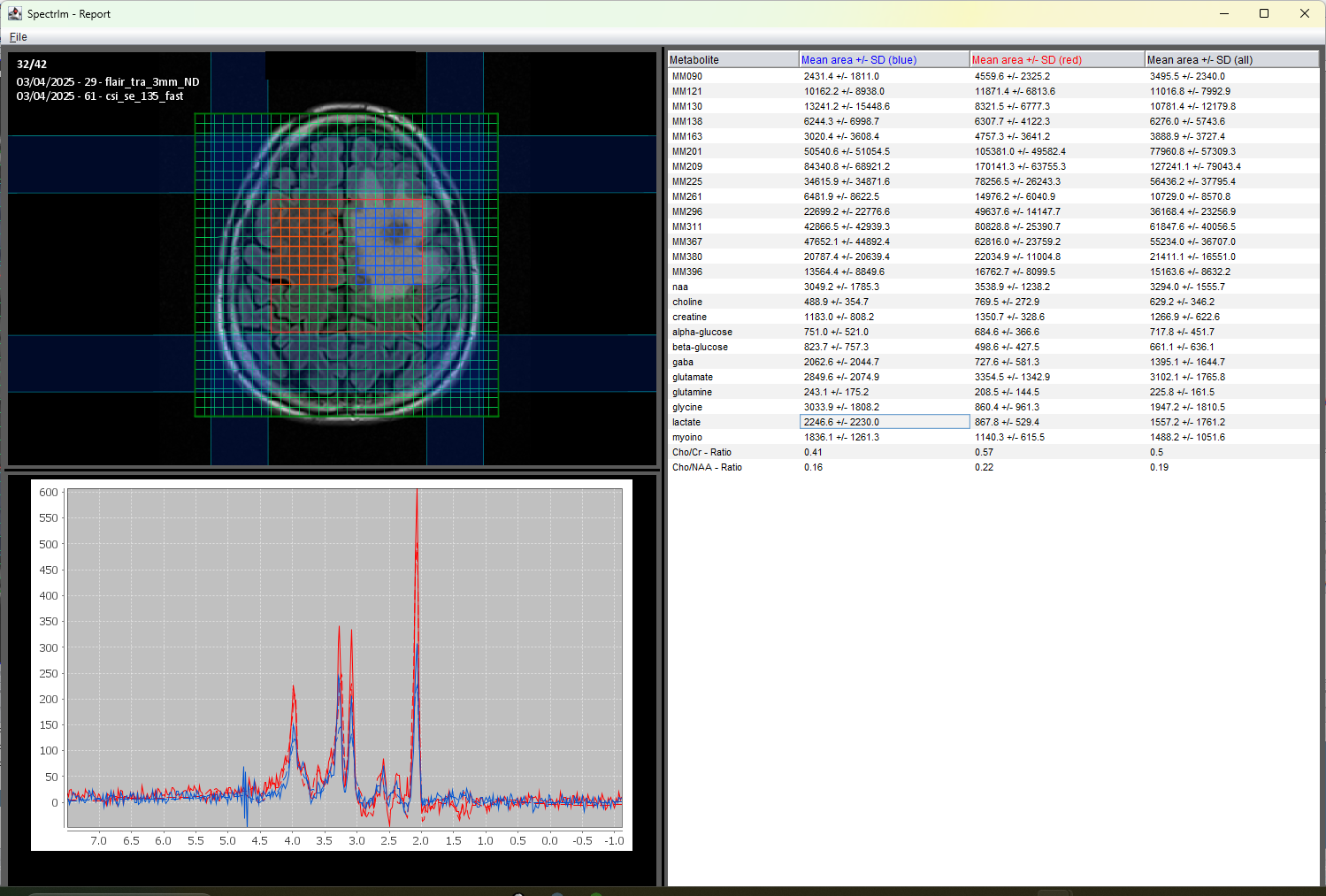Select the naa metabolite row
Screen dimensions: 1326x896
(993, 287)
